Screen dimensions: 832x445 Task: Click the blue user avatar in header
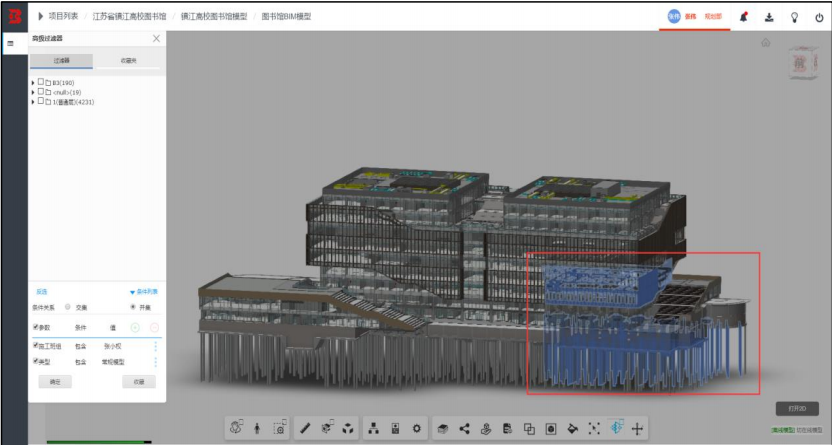[x=674, y=16]
